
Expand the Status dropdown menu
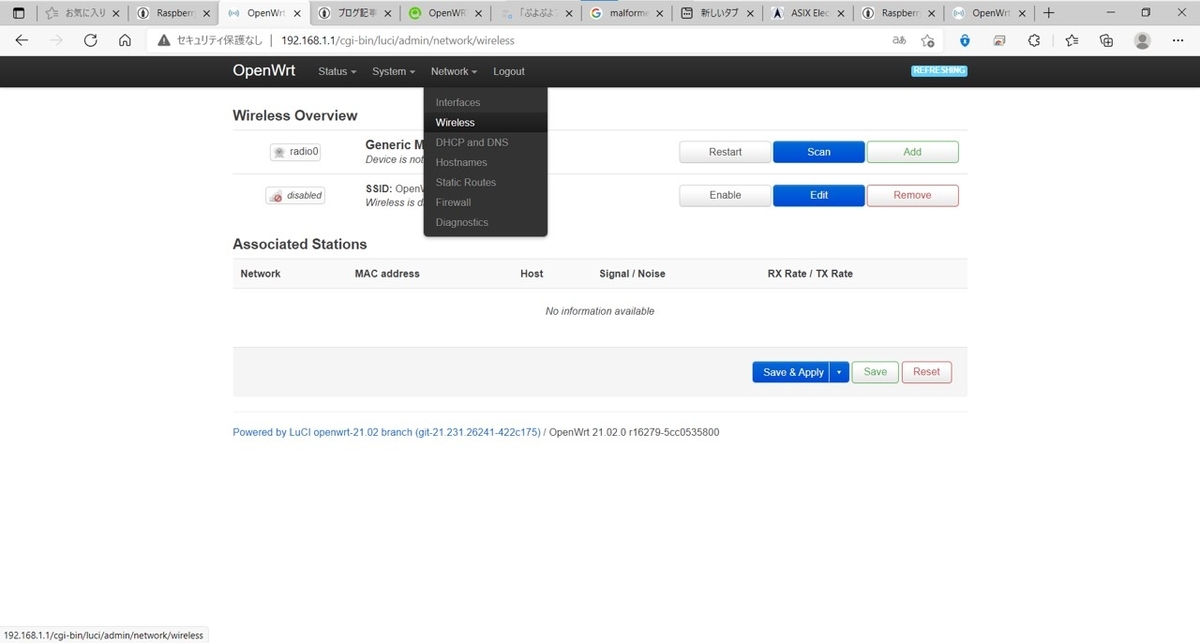tap(337, 72)
